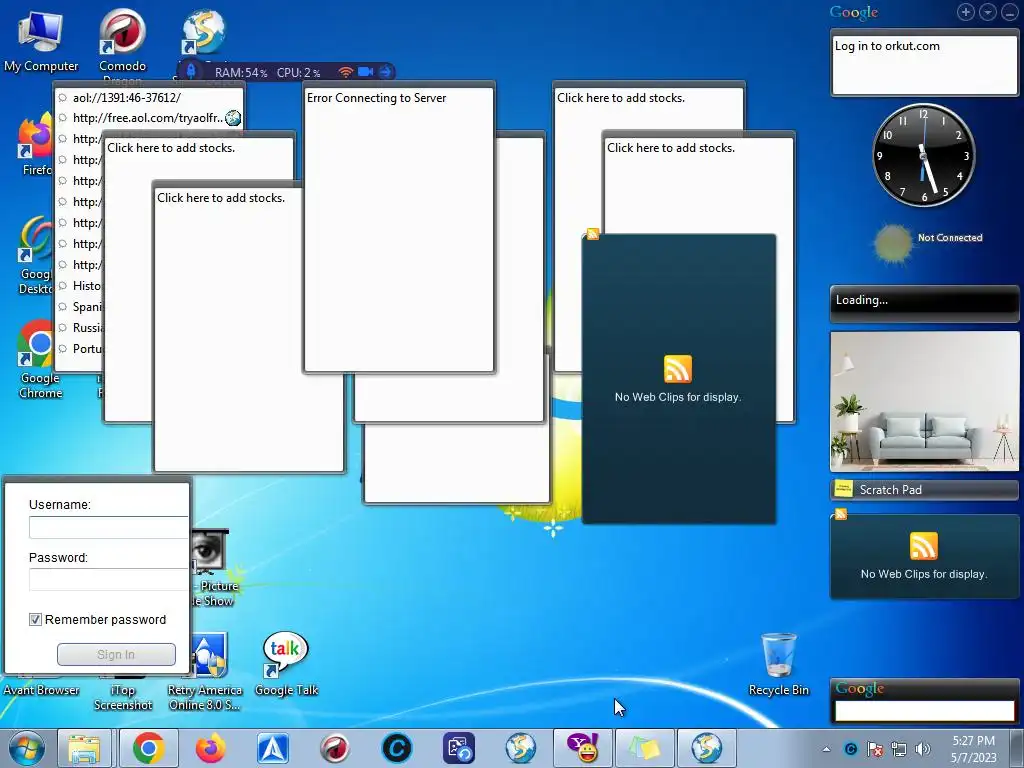Click the RSS icon in the sidebar Web Clips gadget
Viewport: 1024px width, 768px height.
tap(923, 546)
